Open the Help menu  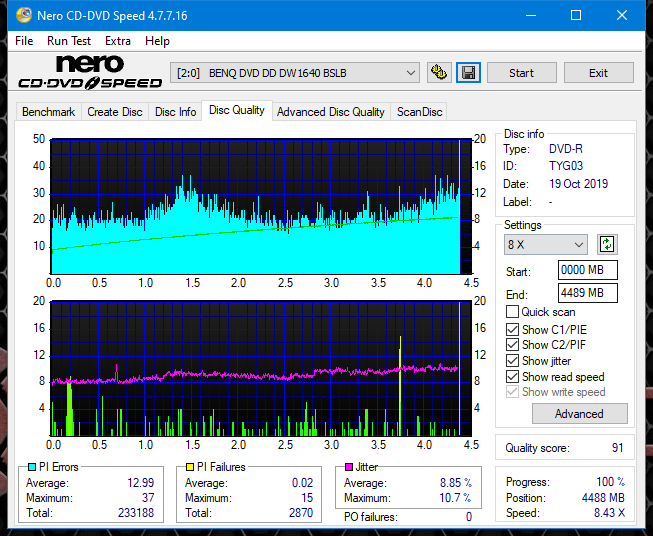[157, 41]
